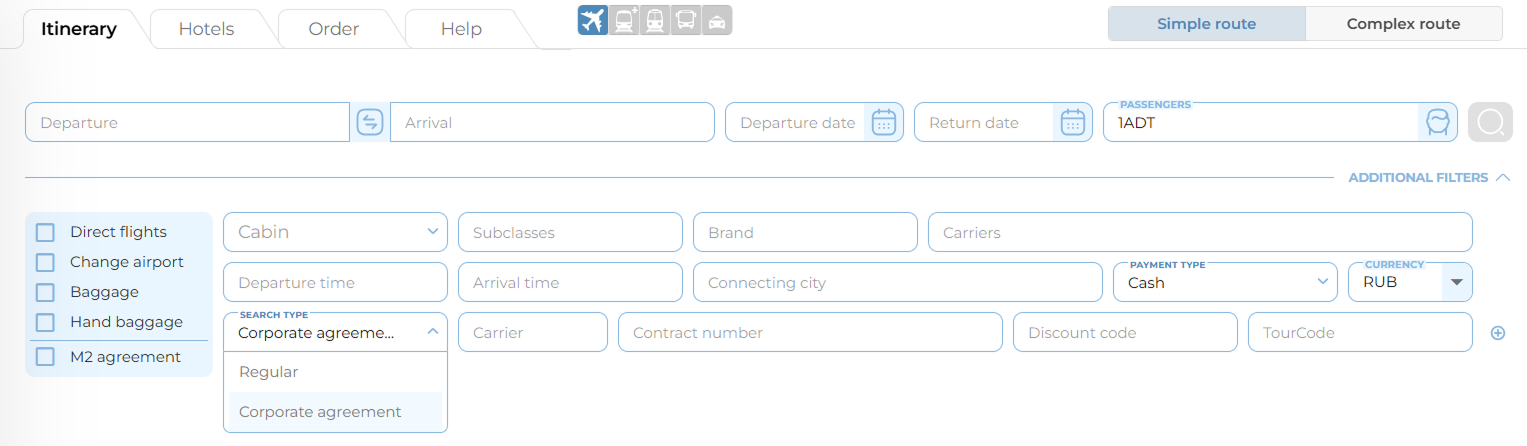The width and height of the screenshot is (1527, 446).
Task: Open the return date calendar icon
Action: point(1072,122)
